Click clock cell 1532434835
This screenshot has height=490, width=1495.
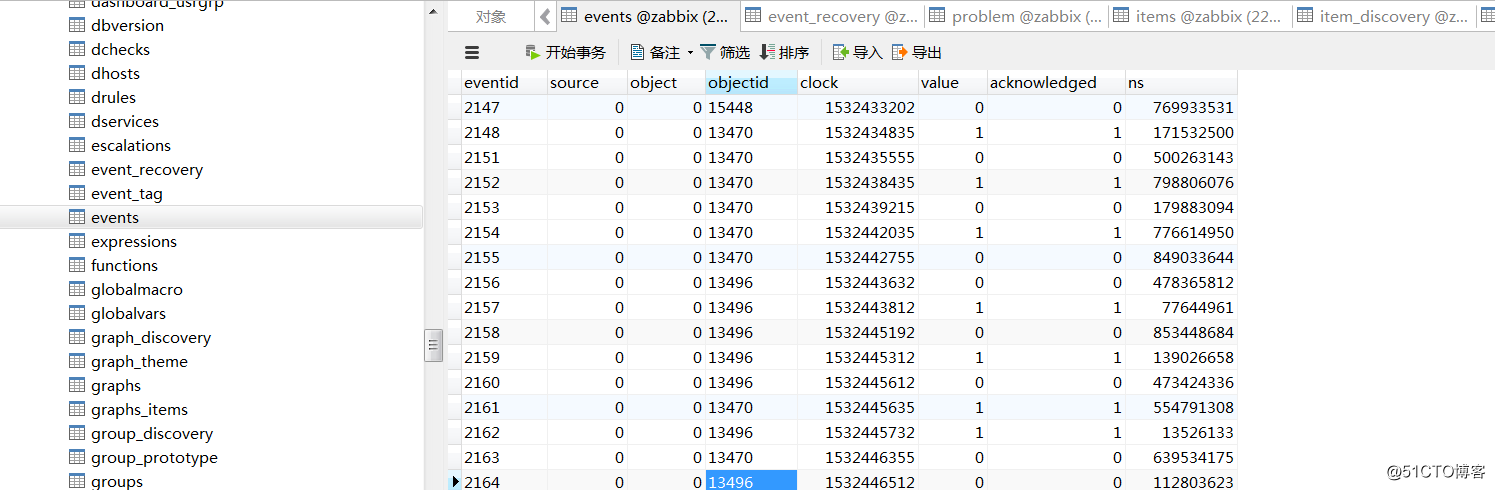[x=857, y=132]
